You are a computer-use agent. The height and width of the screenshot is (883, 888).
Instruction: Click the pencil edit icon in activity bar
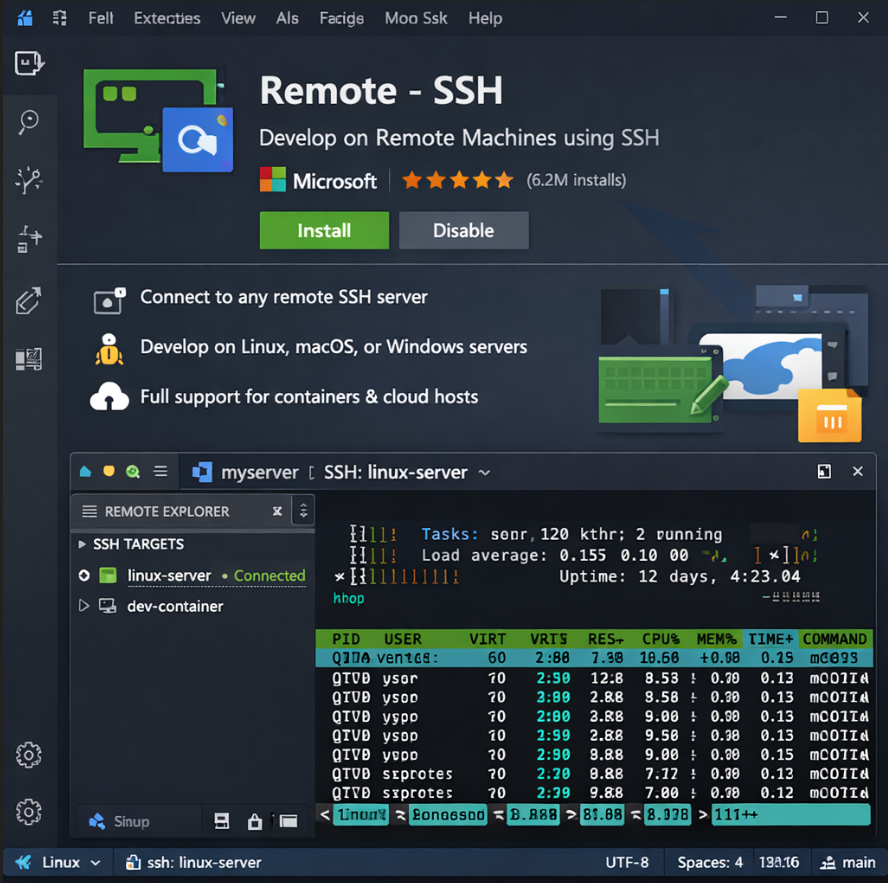point(29,300)
